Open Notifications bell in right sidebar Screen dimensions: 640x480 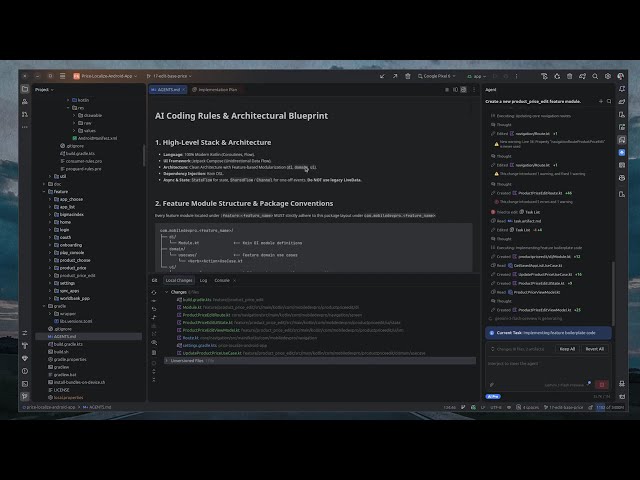(x=622, y=89)
